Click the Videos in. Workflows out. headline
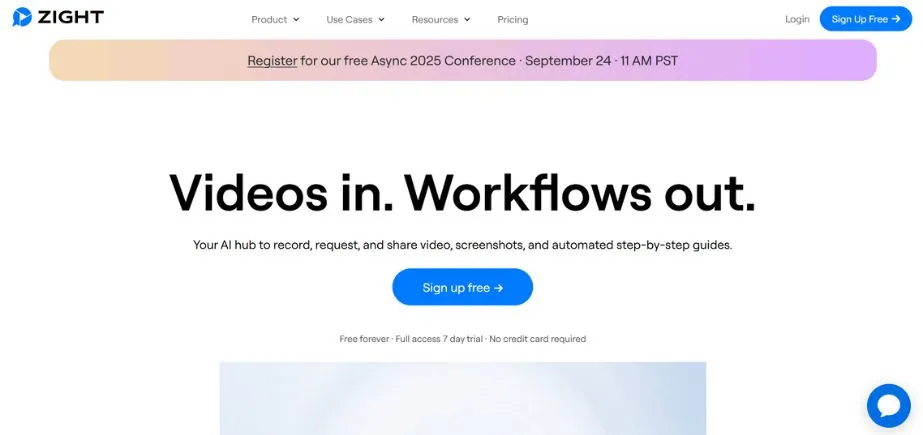The width and height of the screenshot is (923, 435). [462, 192]
